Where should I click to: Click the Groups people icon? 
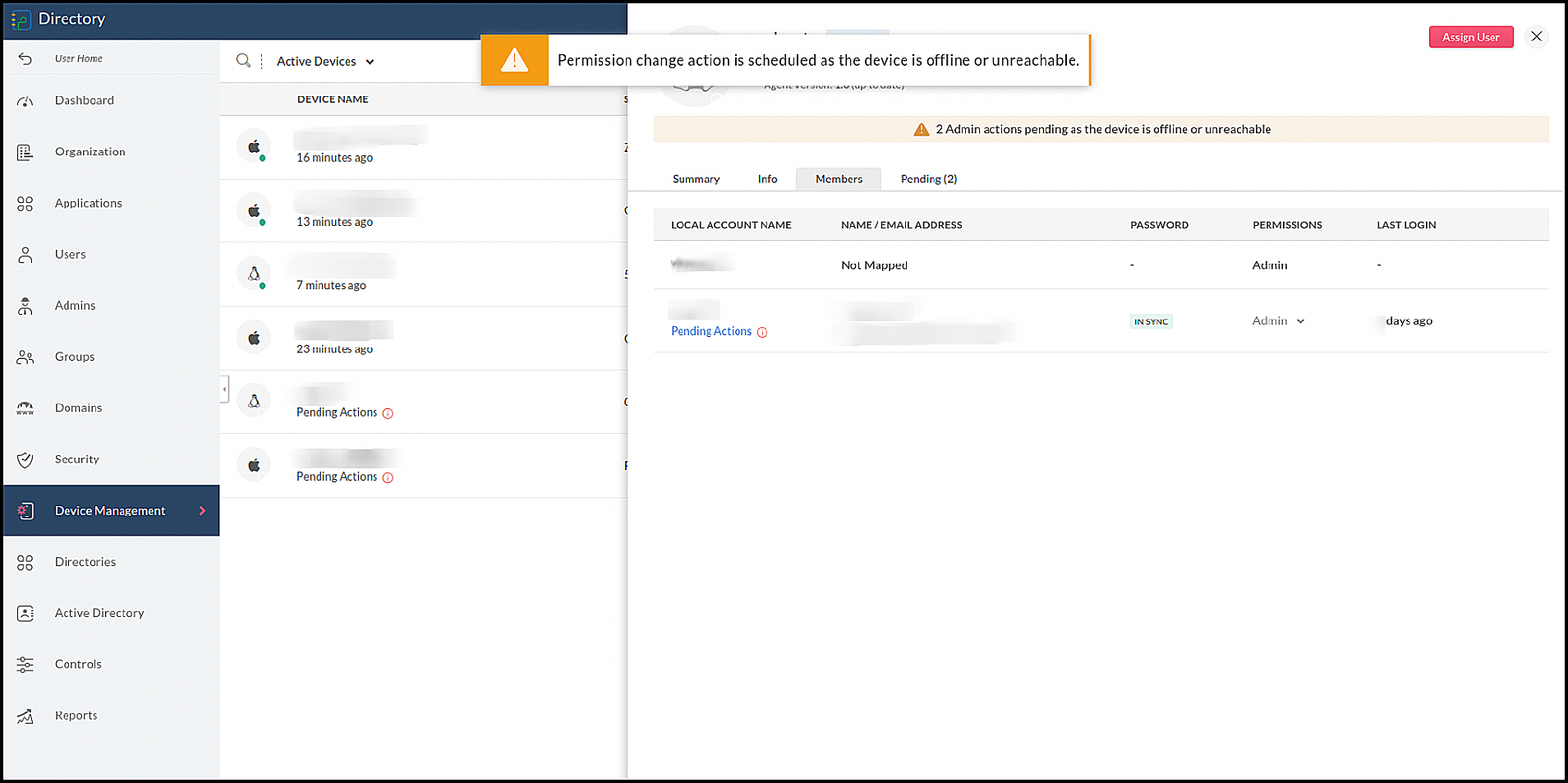pyautogui.click(x=25, y=357)
